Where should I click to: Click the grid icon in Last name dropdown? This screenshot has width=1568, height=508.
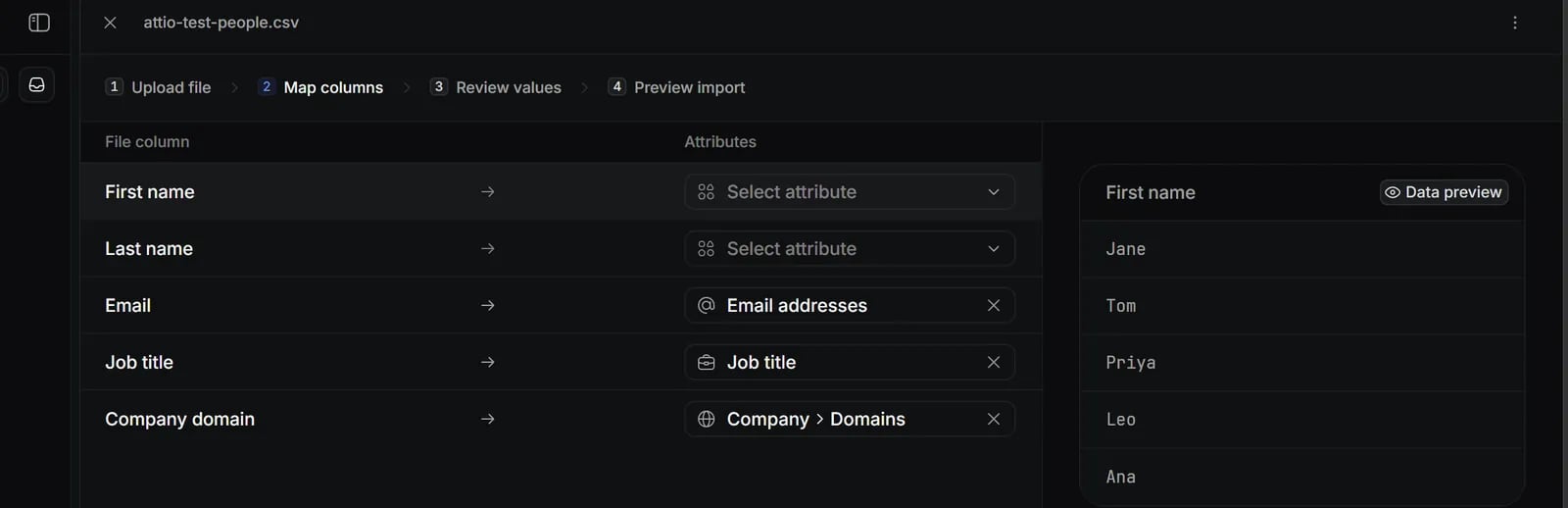pos(706,249)
